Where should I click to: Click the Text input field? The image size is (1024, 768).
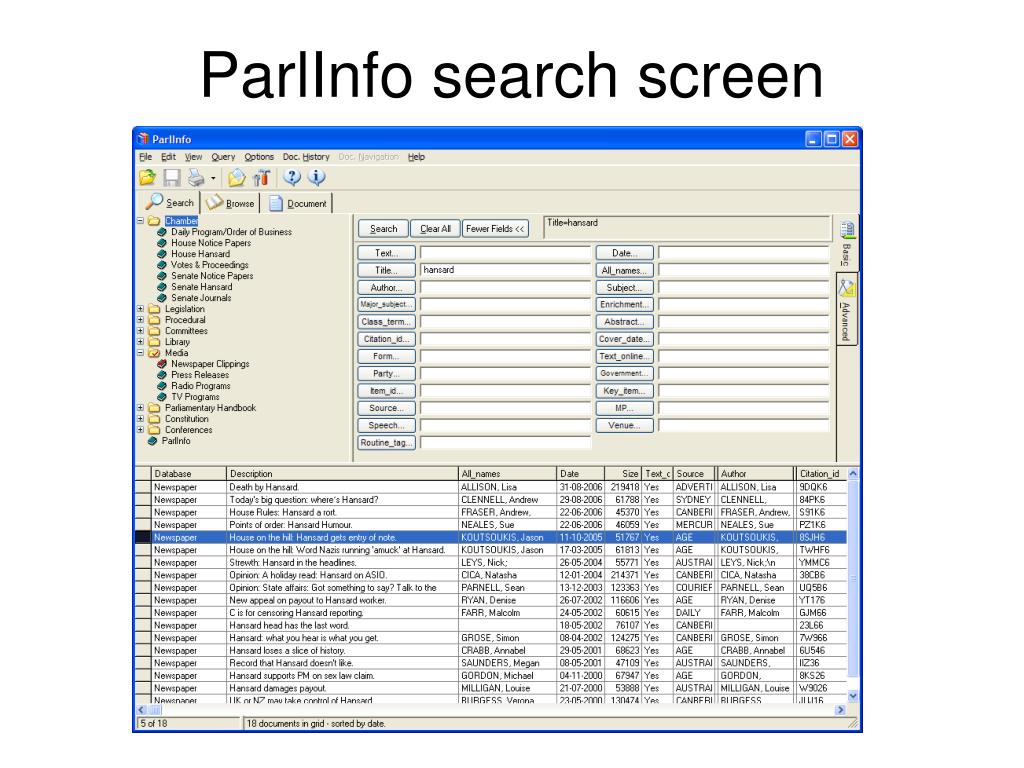click(505, 253)
